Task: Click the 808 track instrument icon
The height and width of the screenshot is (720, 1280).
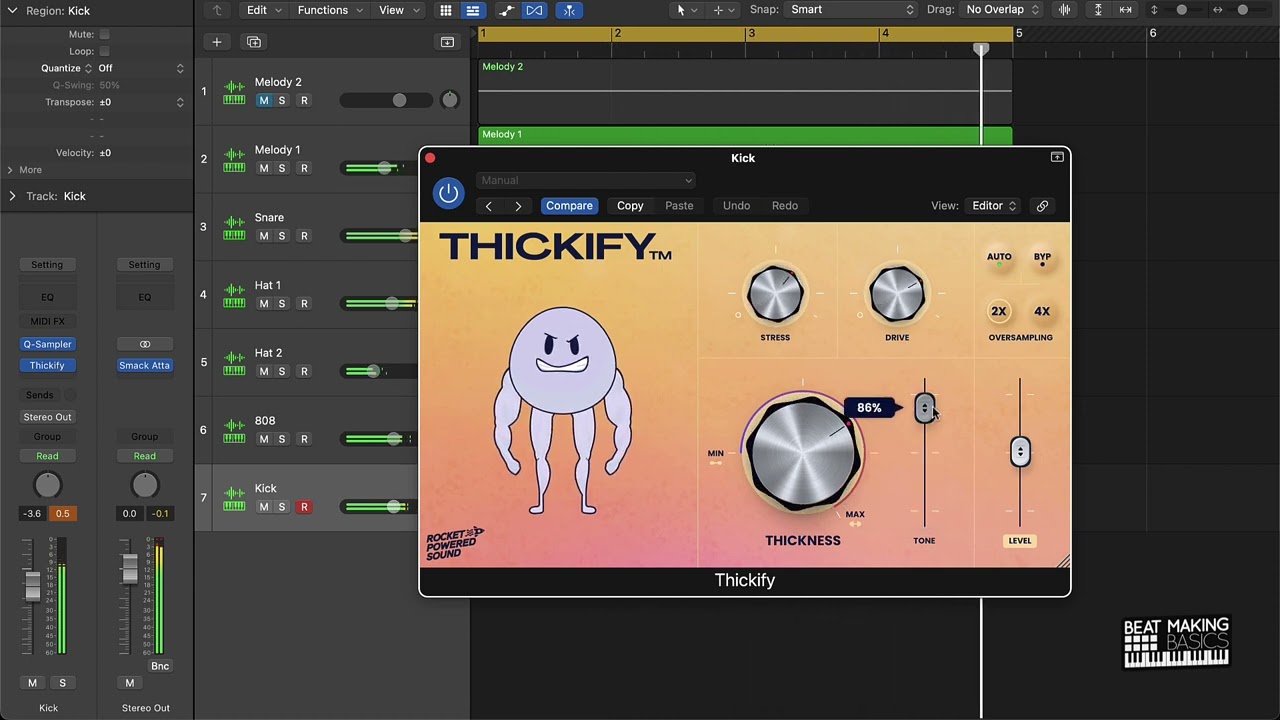Action: pyautogui.click(x=234, y=430)
